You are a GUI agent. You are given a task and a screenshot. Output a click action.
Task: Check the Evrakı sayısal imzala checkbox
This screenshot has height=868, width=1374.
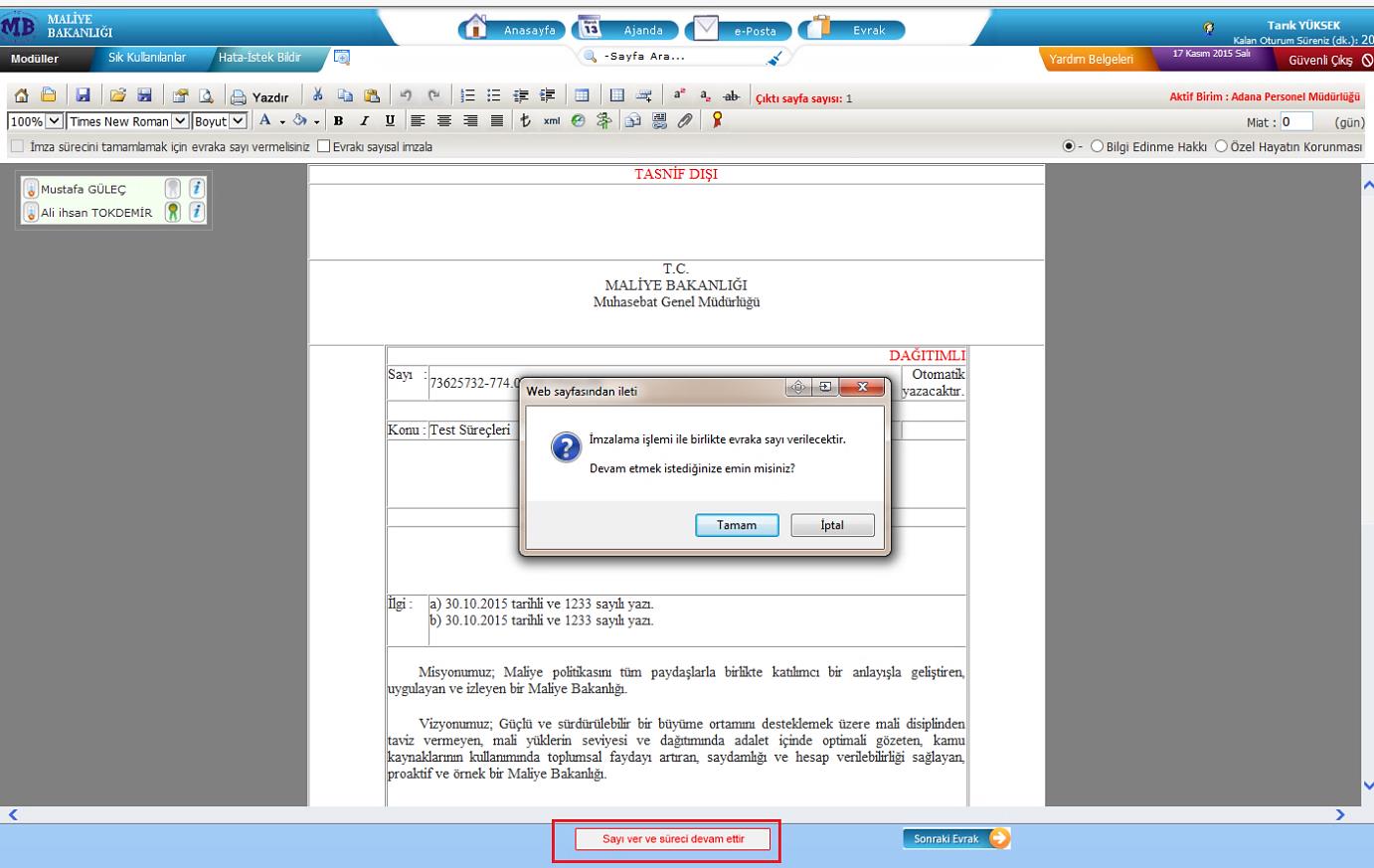323,146
